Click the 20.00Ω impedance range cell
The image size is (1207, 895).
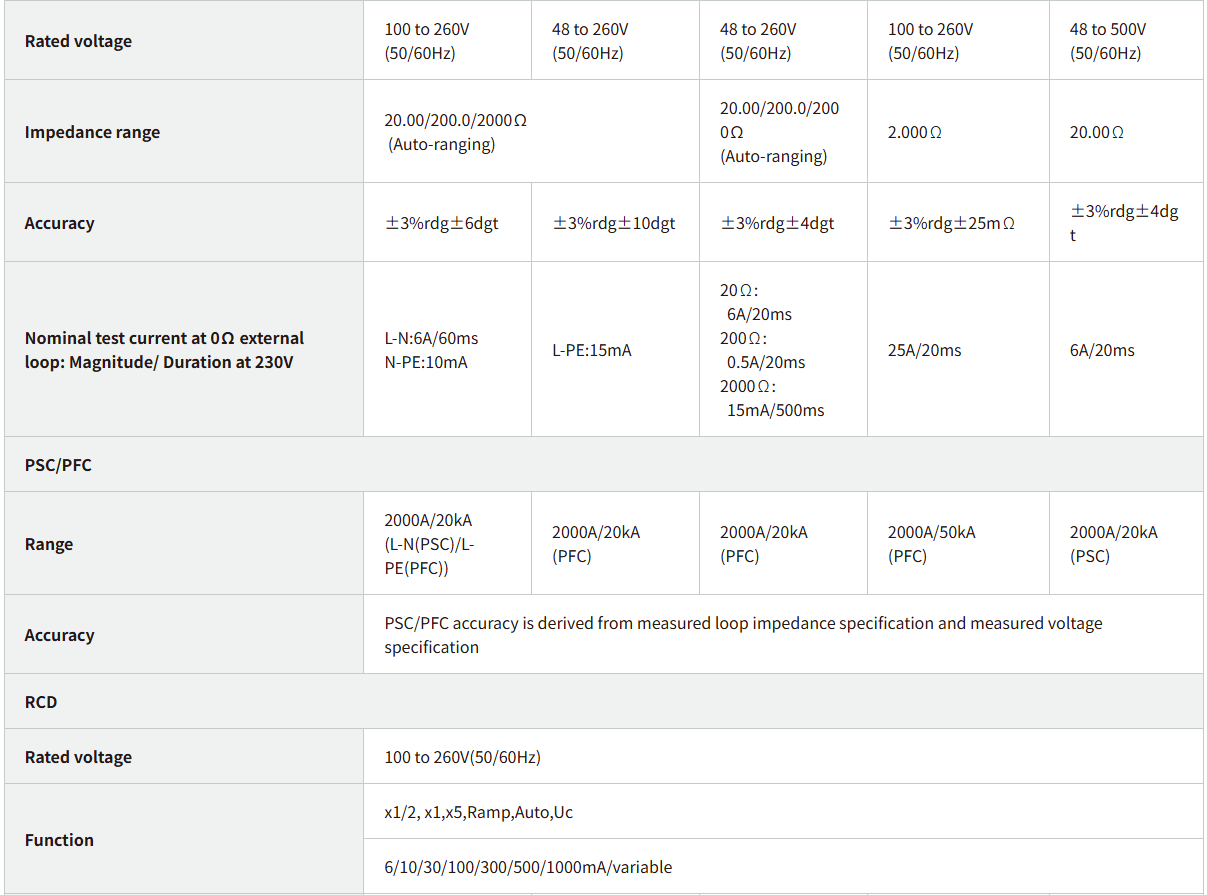[1096, 132]
